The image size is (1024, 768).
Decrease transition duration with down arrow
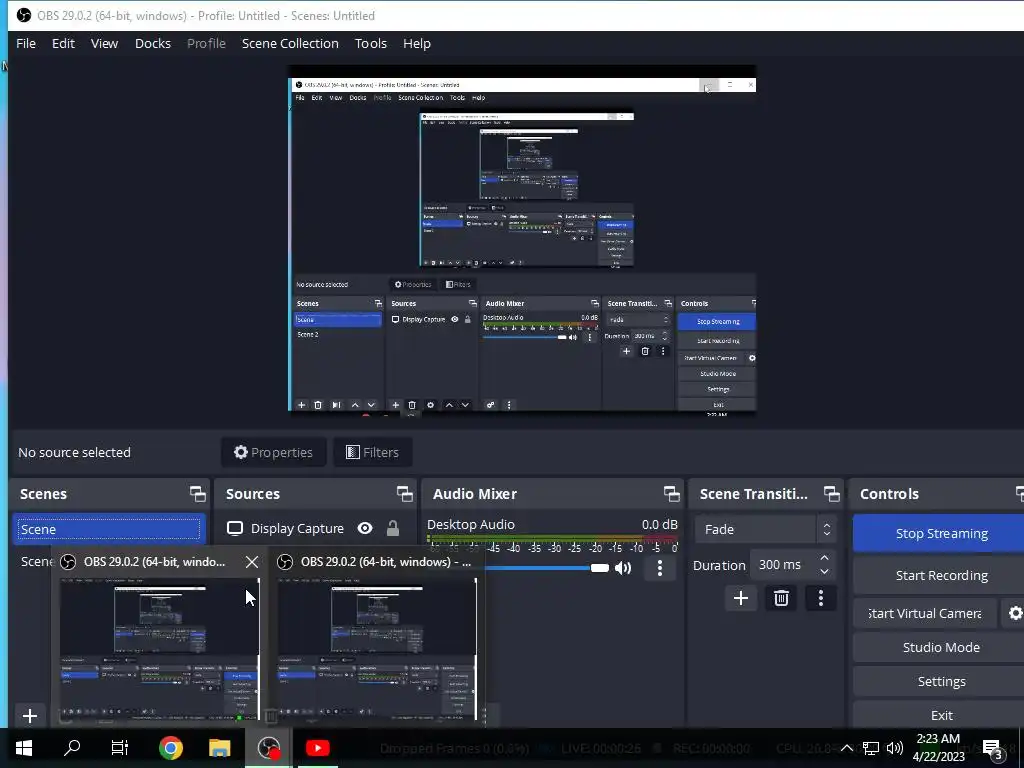824,571
